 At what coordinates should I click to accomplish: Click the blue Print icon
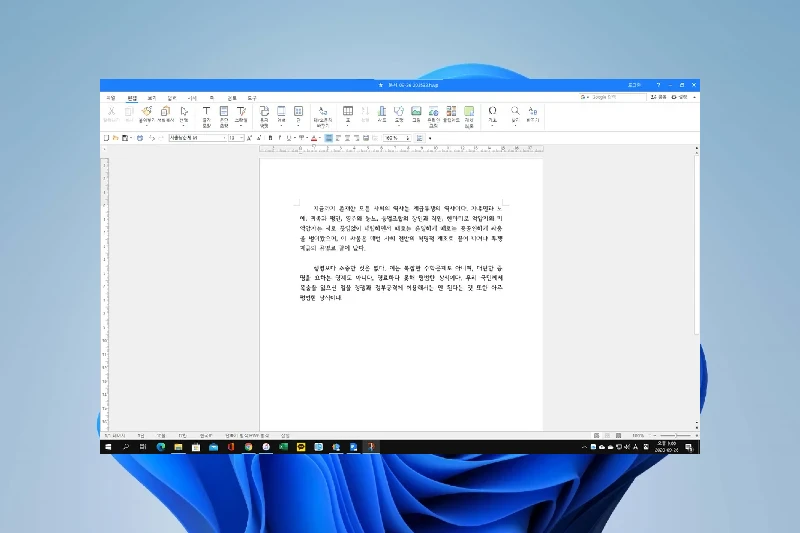(140, 138)
